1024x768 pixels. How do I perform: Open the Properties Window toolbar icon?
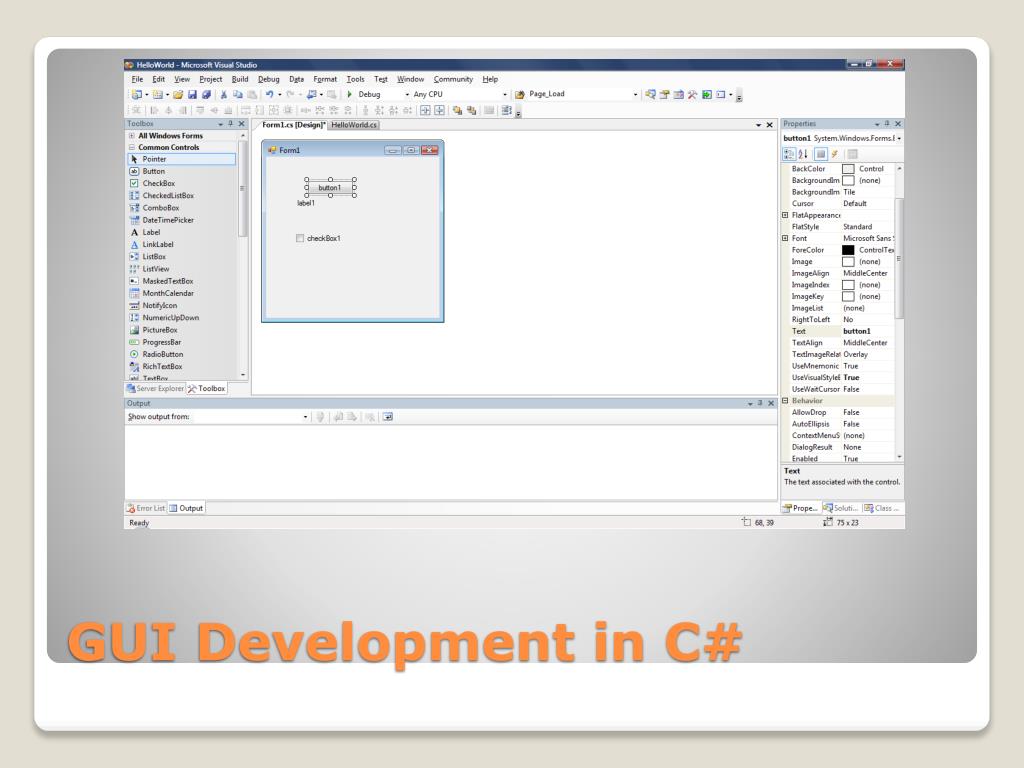point(665,95)
